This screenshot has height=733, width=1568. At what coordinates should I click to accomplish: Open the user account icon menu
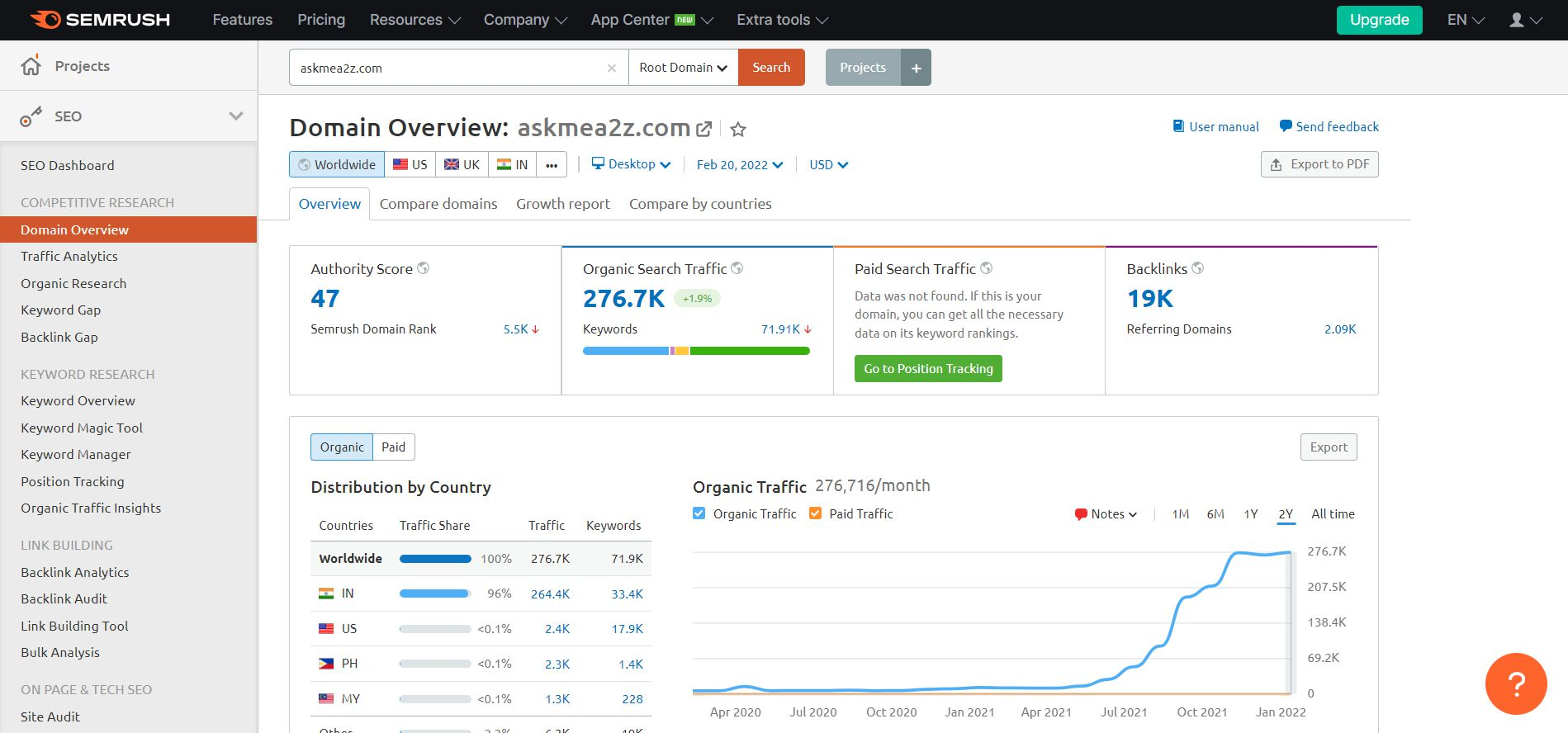(1525, 20)
